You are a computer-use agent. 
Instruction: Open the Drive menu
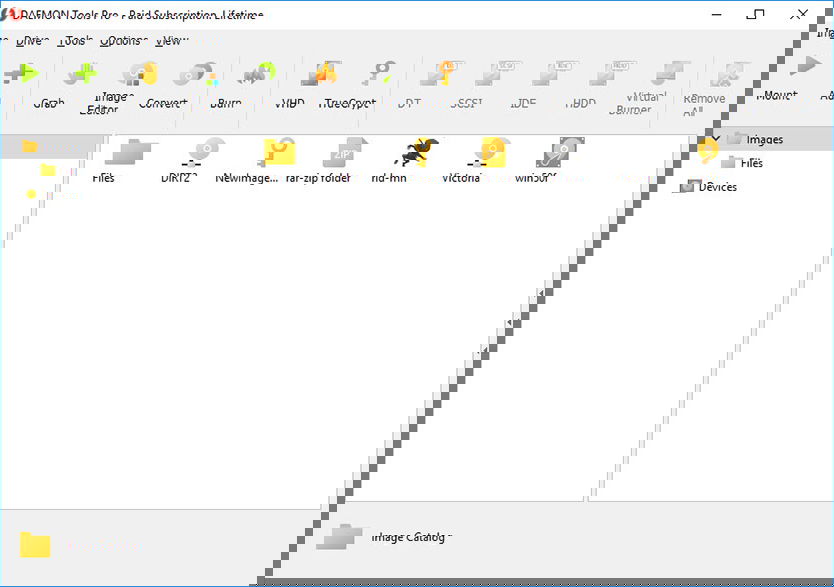click(x=32, y=40)
